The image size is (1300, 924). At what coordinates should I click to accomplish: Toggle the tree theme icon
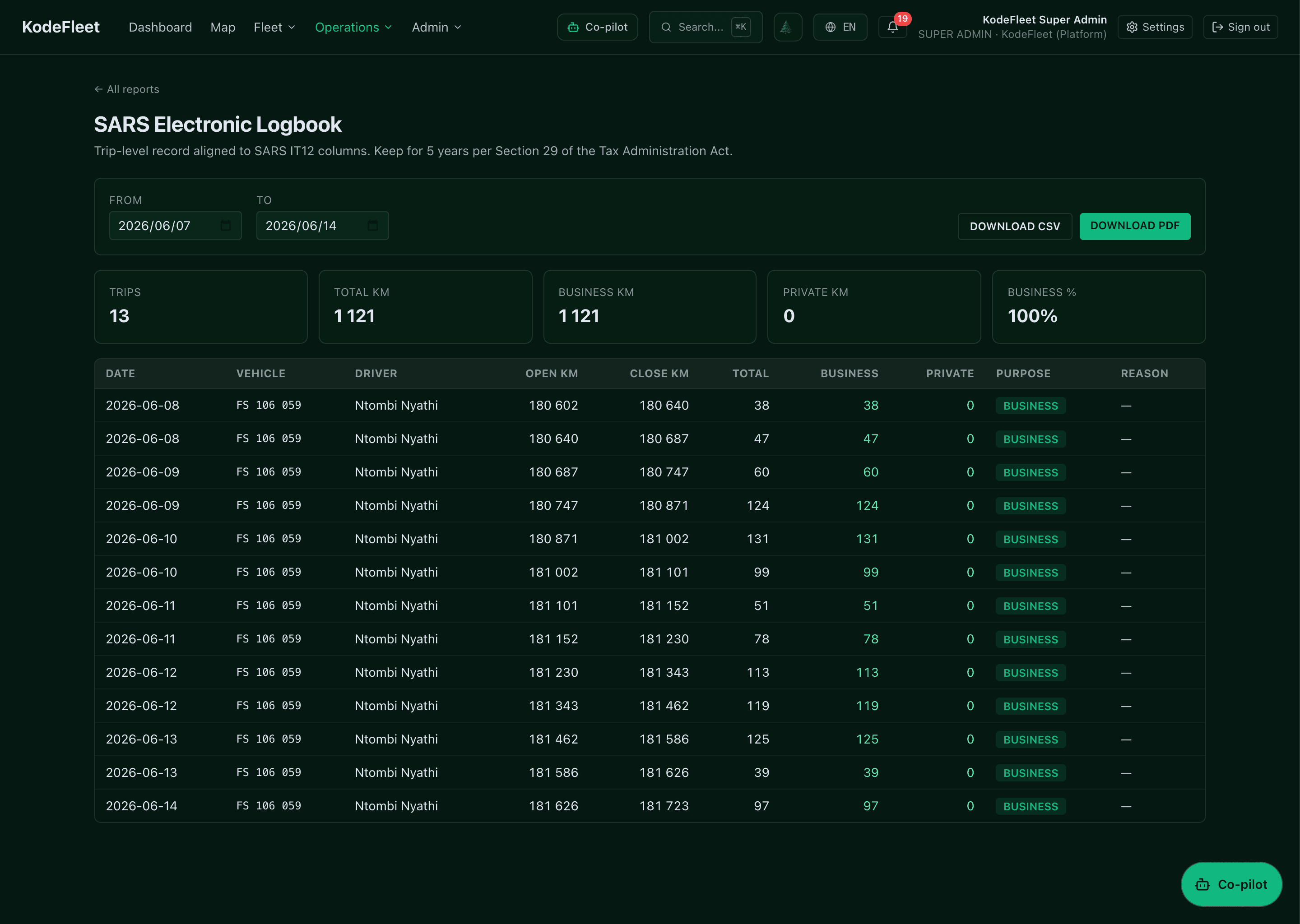point(787,27)
